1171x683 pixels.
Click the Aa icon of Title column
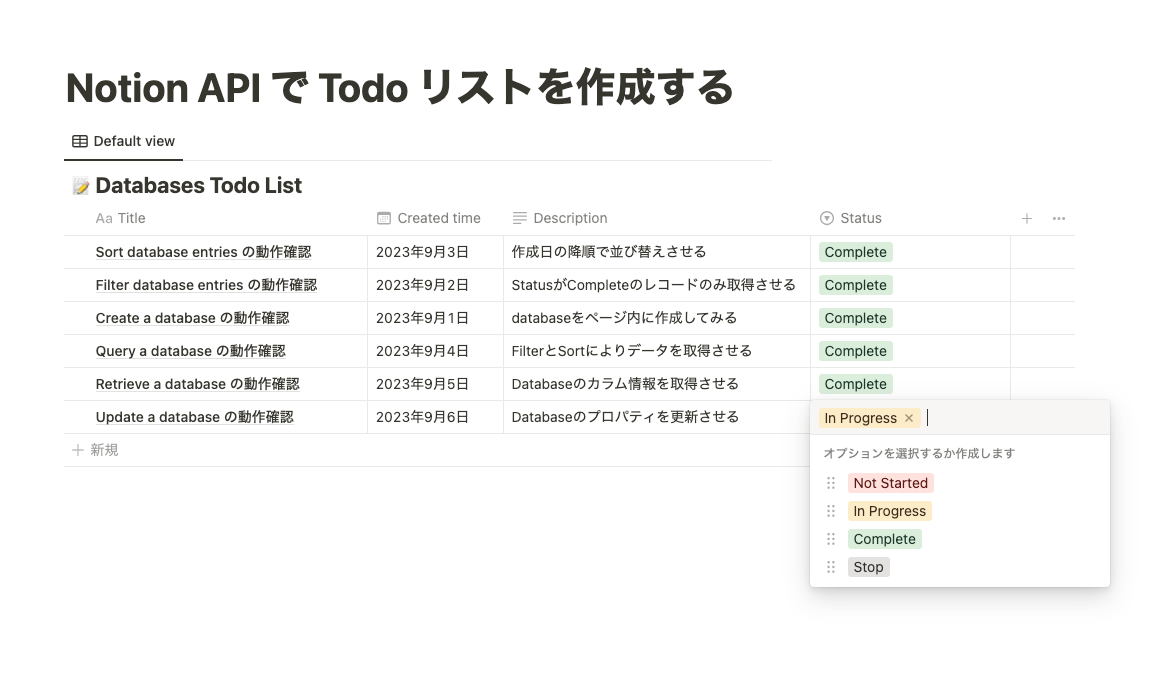click(x=104, y=219)
